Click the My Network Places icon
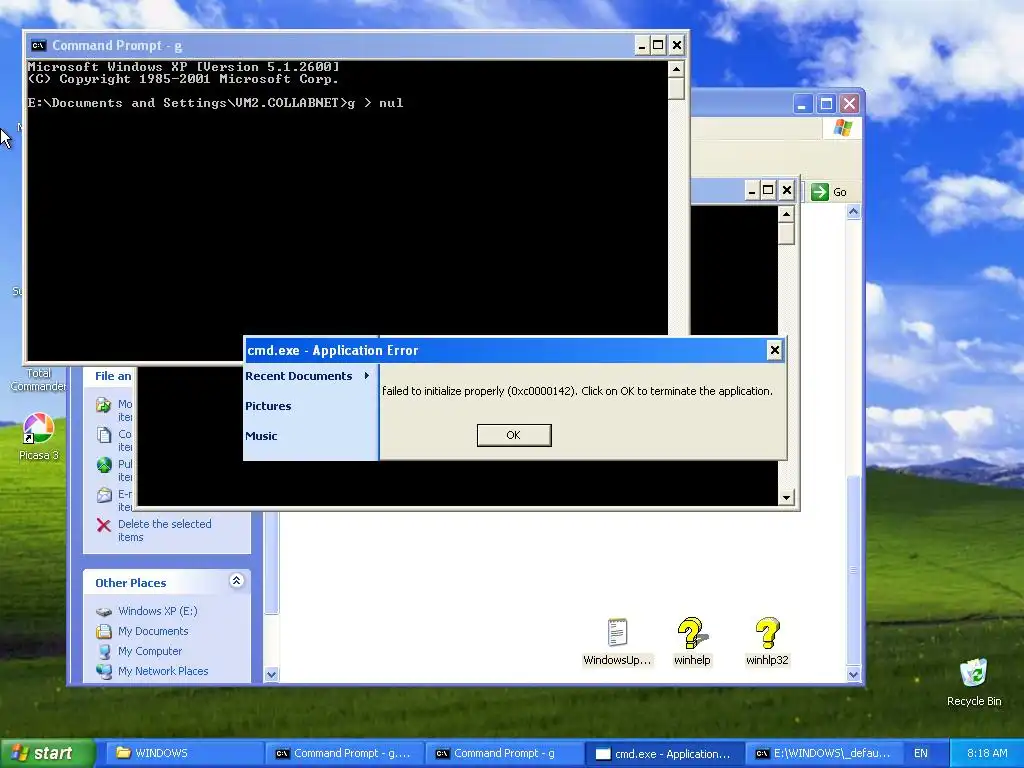Screen dimensions: 1024x768 [103, 671]
